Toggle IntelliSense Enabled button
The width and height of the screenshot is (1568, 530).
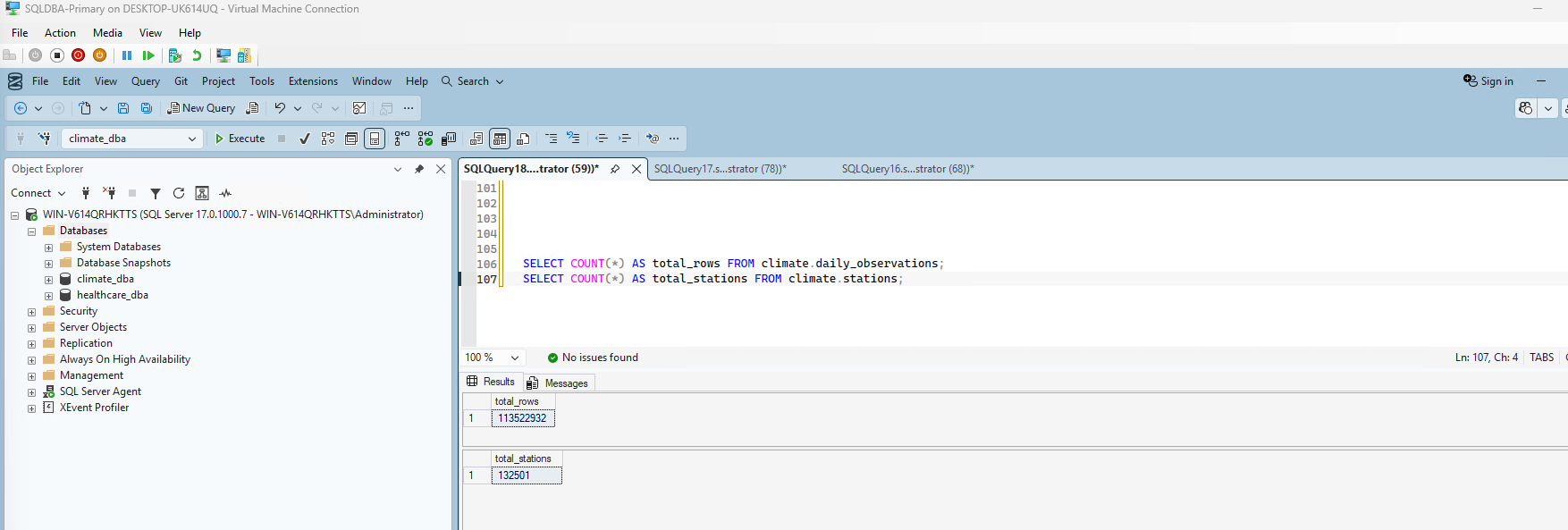[x=375, y=139]
